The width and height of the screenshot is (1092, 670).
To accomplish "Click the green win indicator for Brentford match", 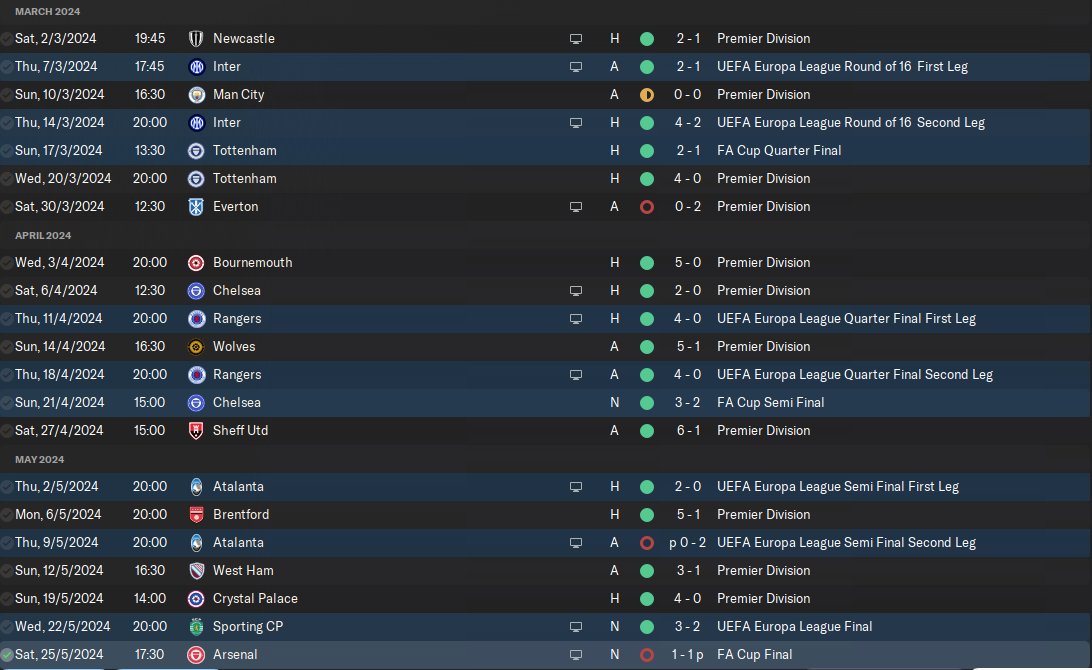I will point(647,514).
